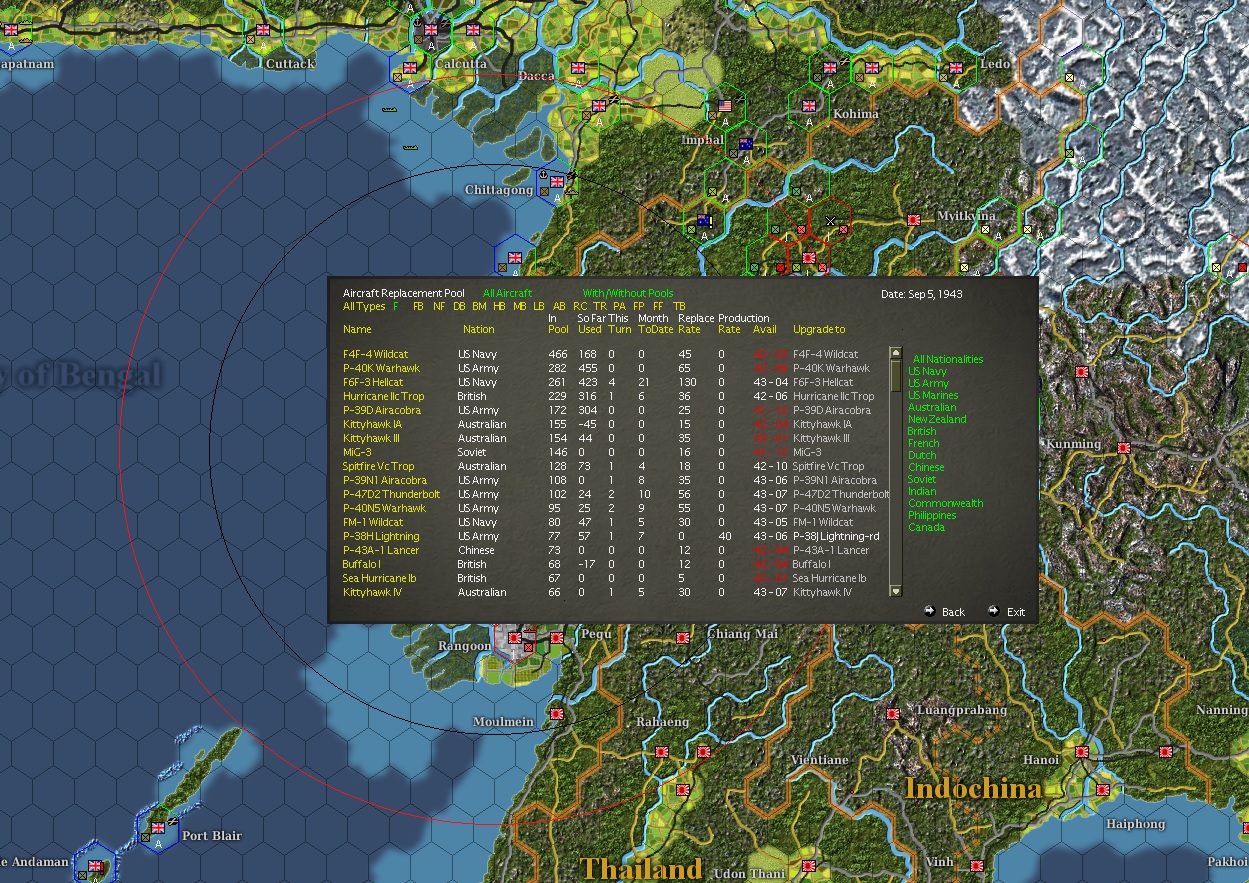Viewport: 1249px width, 883px height.
Task: Click the nationality list scroll-down arrow
Action: point(895,591)
